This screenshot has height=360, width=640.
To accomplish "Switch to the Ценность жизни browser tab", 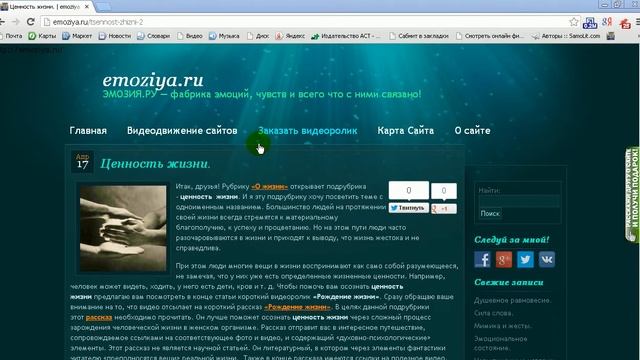I will coord(45,7).
